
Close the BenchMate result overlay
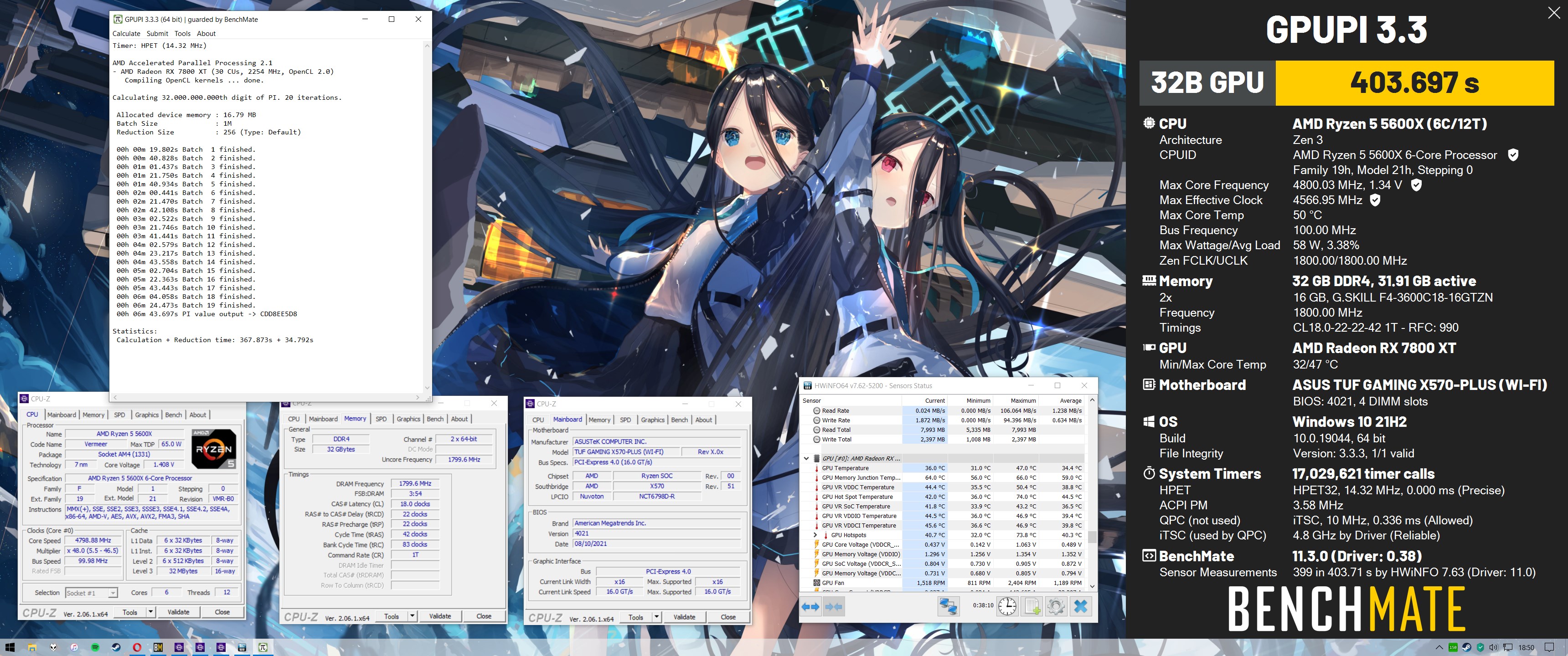pyautogui.click(x=1554, y=13)
